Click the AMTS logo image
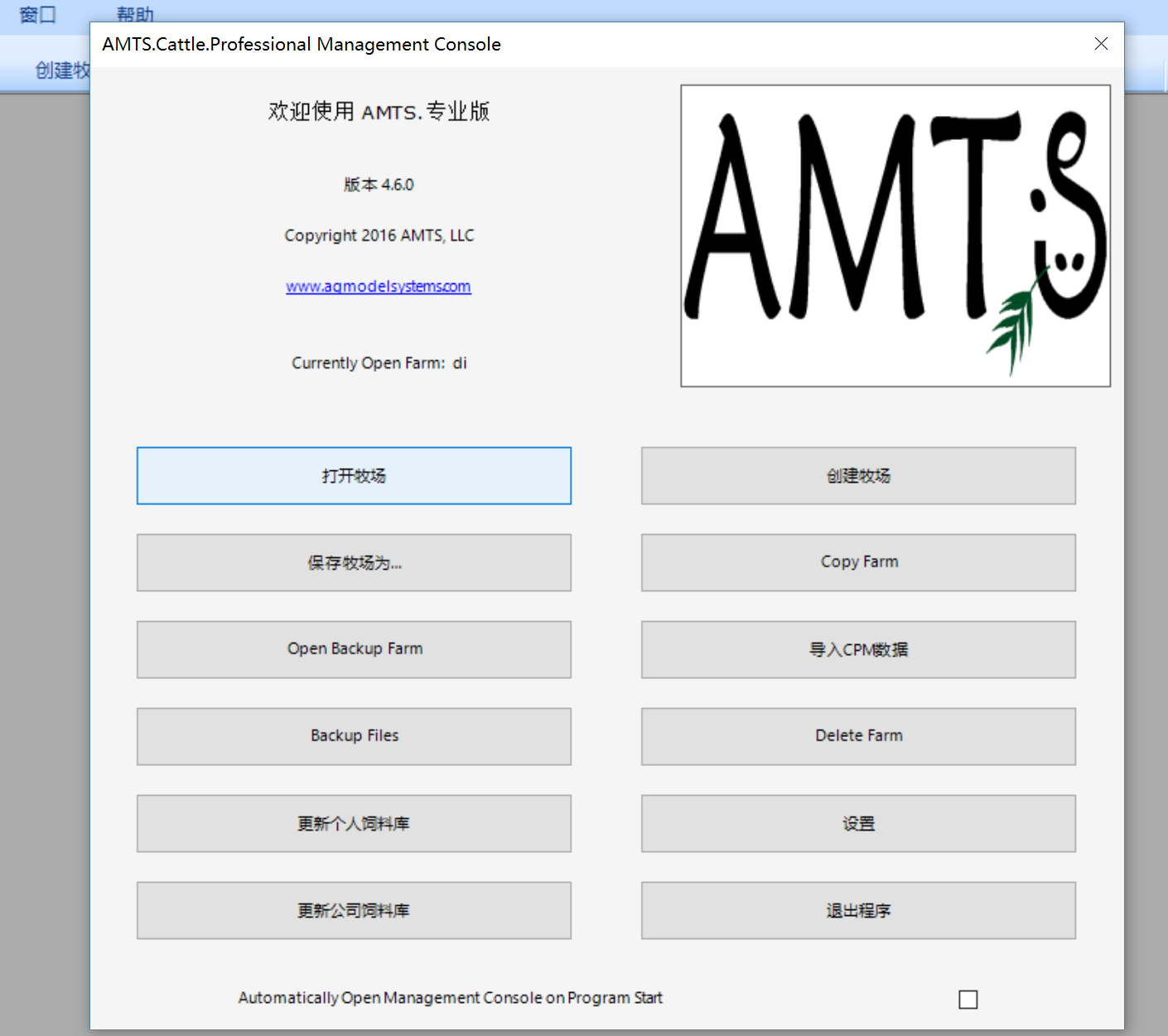This screenshot has width=1168, height=1036. [895, 236]
